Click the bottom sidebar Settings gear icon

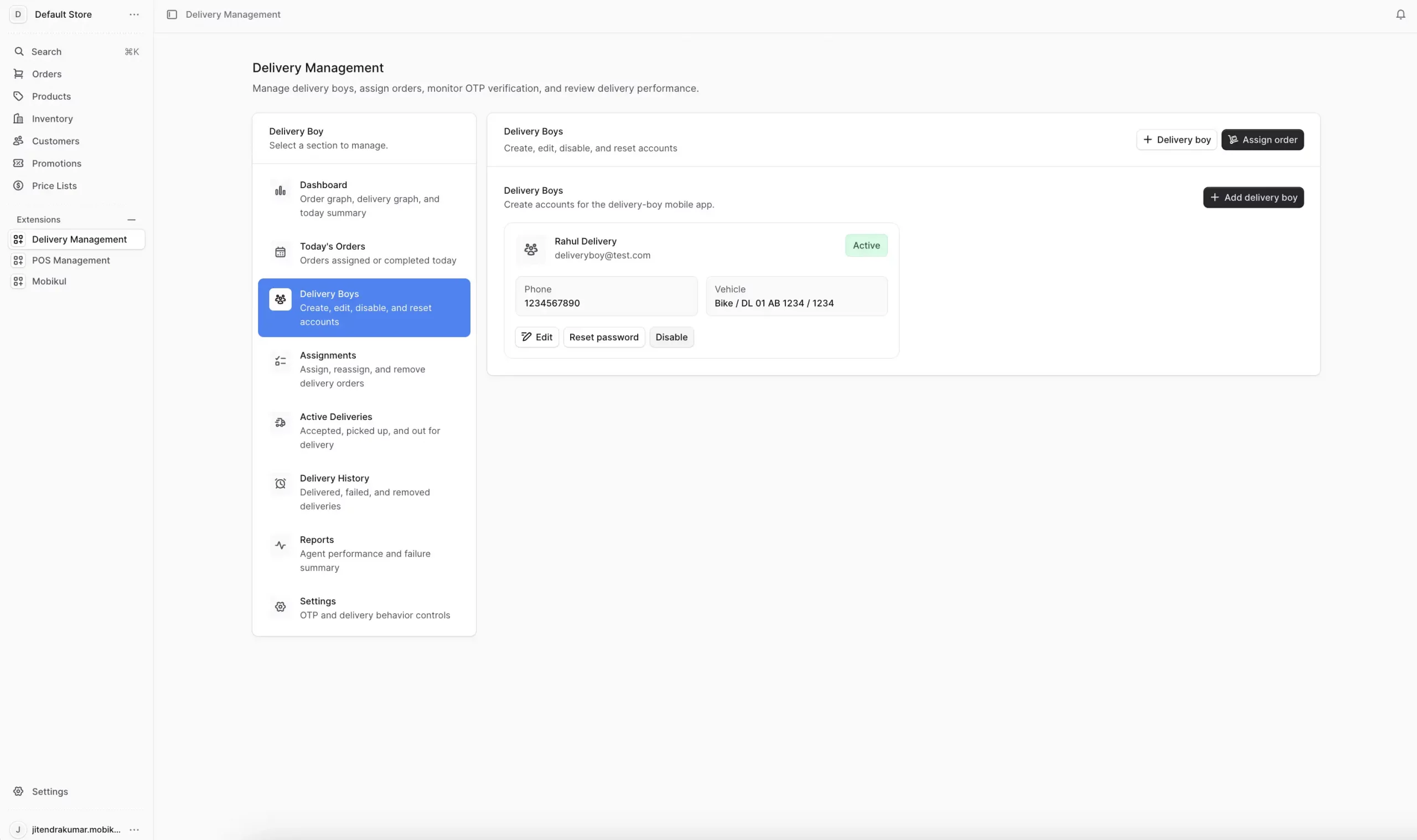(19, 791)
